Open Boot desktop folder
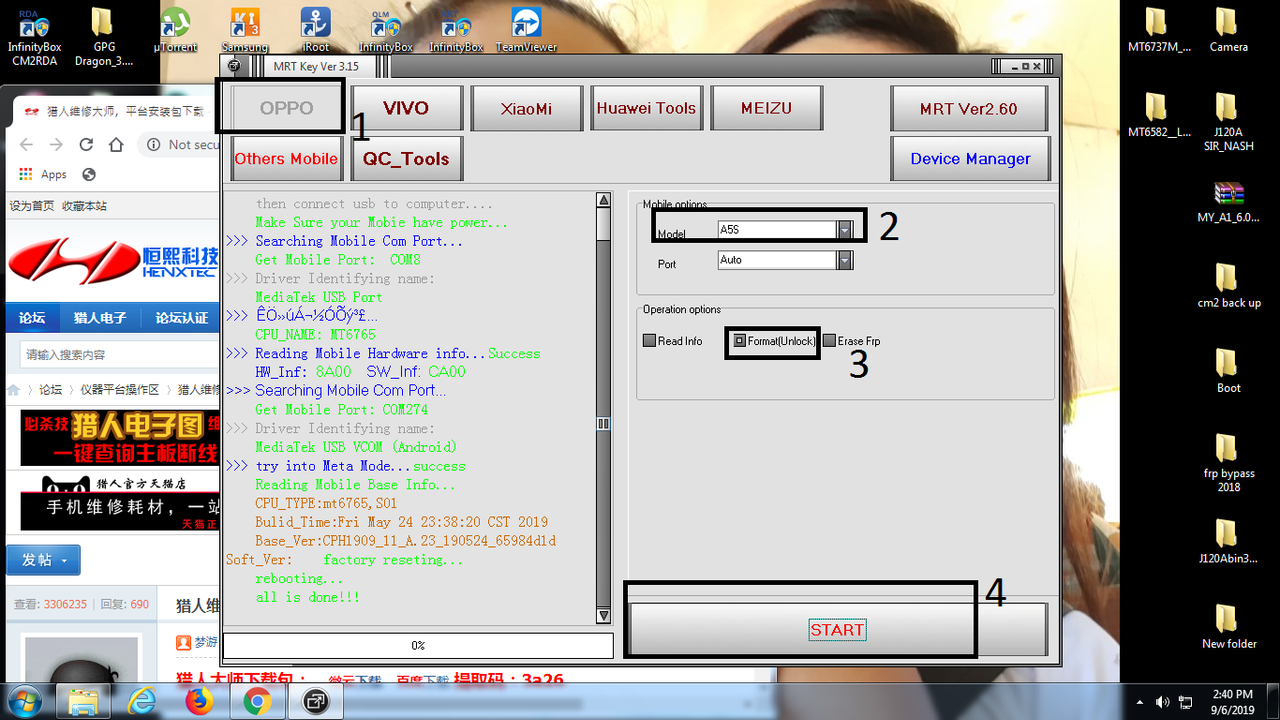 1228,370
